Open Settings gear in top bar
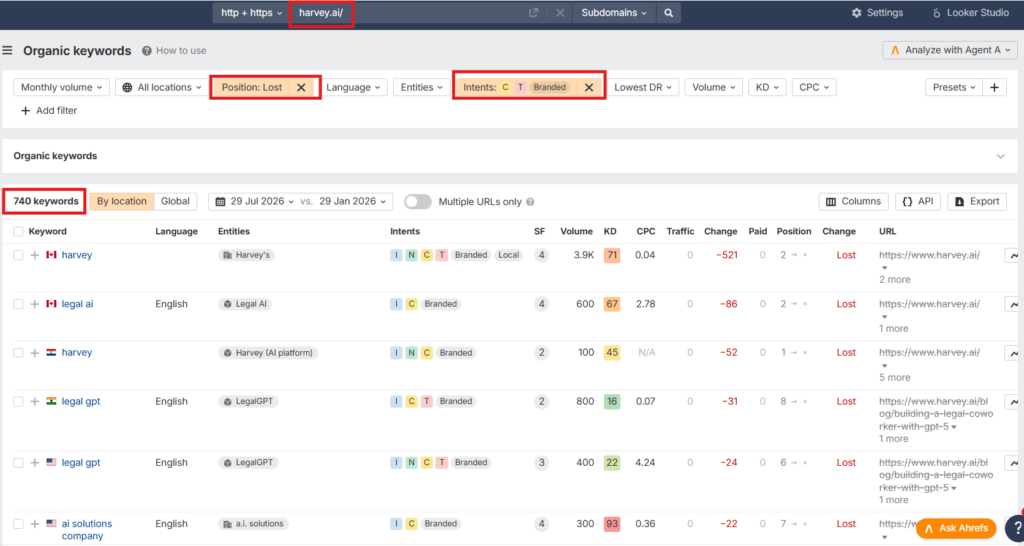This screenshot has height=546, width=1024. [877, 13]
